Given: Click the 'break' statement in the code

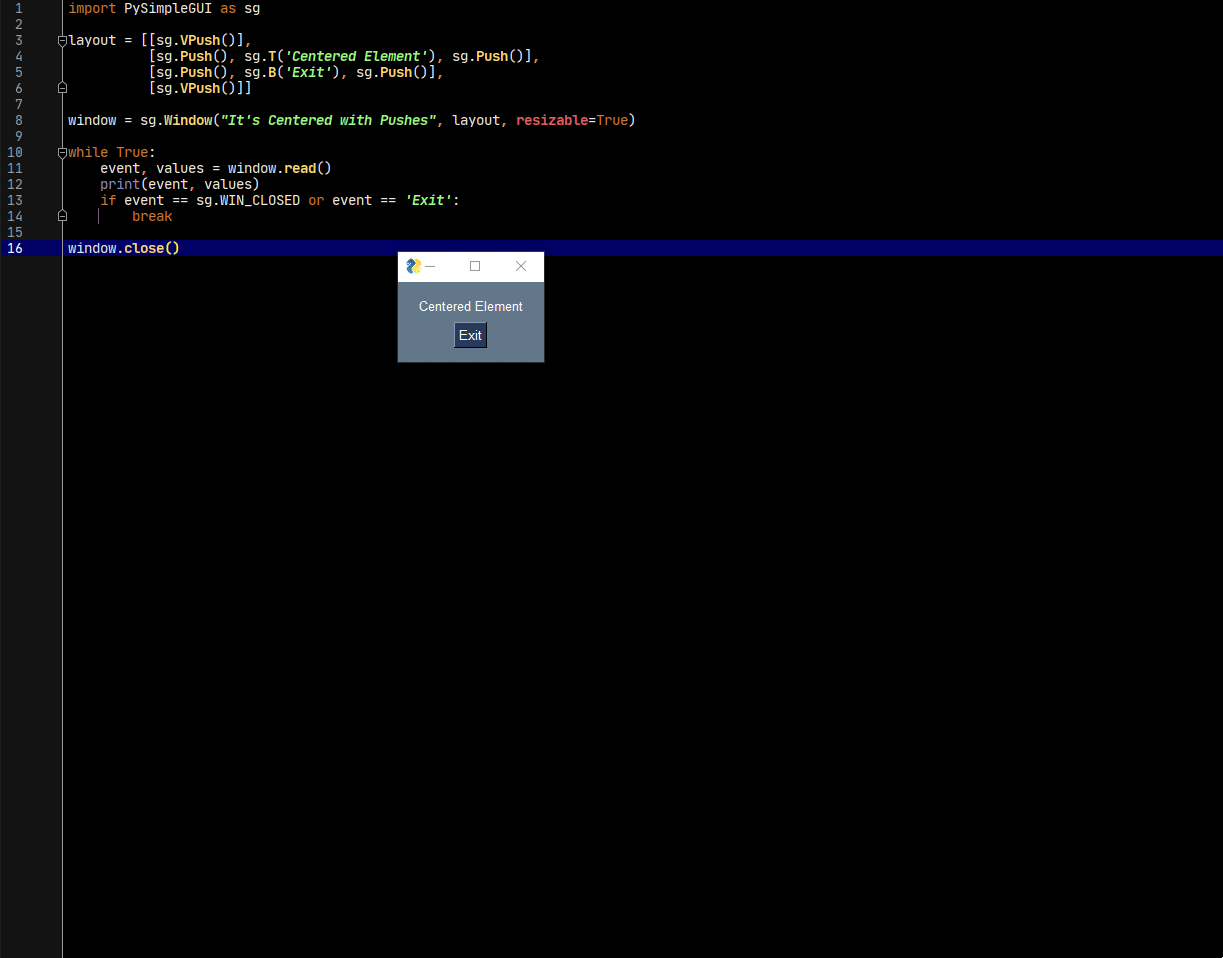Looking at the screenshot, I should [152, 216].
